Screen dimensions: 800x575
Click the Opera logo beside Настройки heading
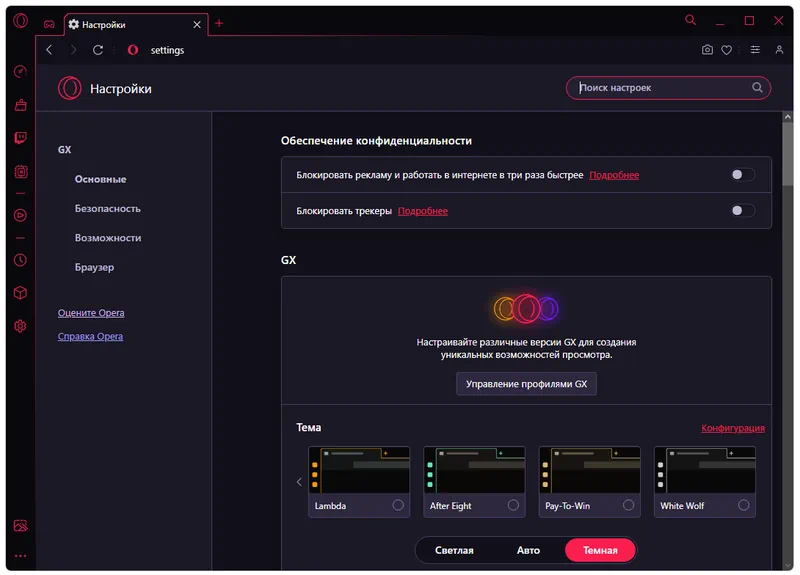69,88
